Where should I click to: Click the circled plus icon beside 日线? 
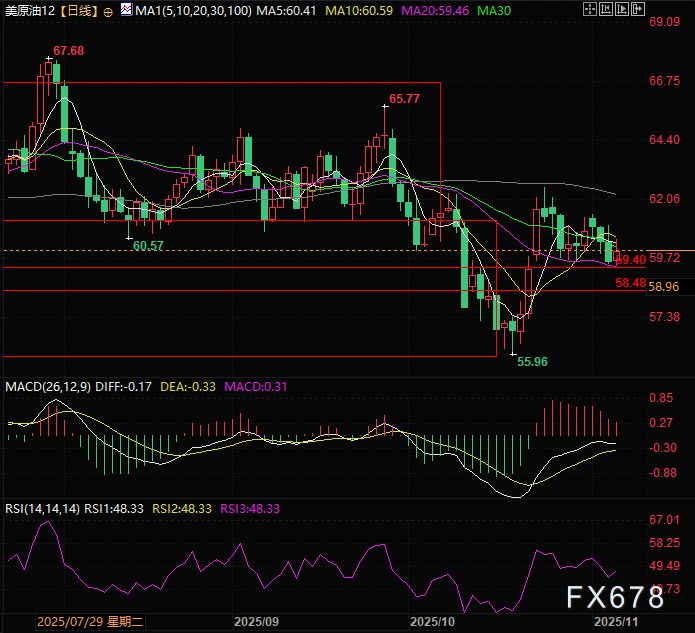108,12
